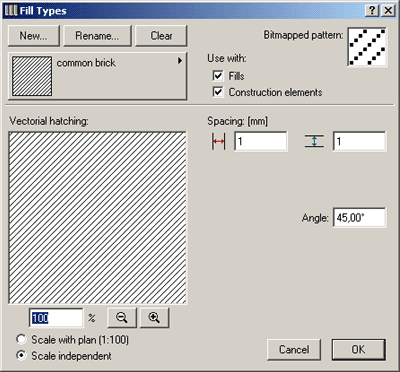Click the vertical spacing icon

point(314,141)
